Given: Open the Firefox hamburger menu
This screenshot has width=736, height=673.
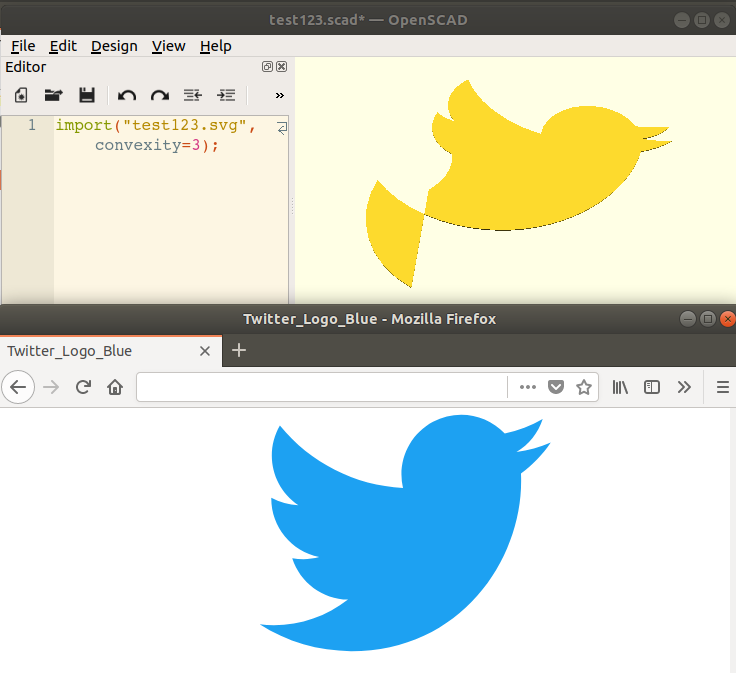Looking at the screenshot, I should coord(723,387).
